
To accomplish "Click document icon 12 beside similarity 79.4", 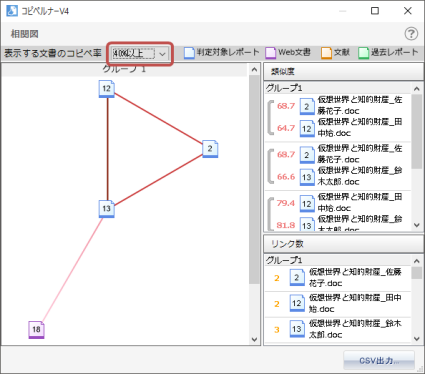I will (307, 204).
